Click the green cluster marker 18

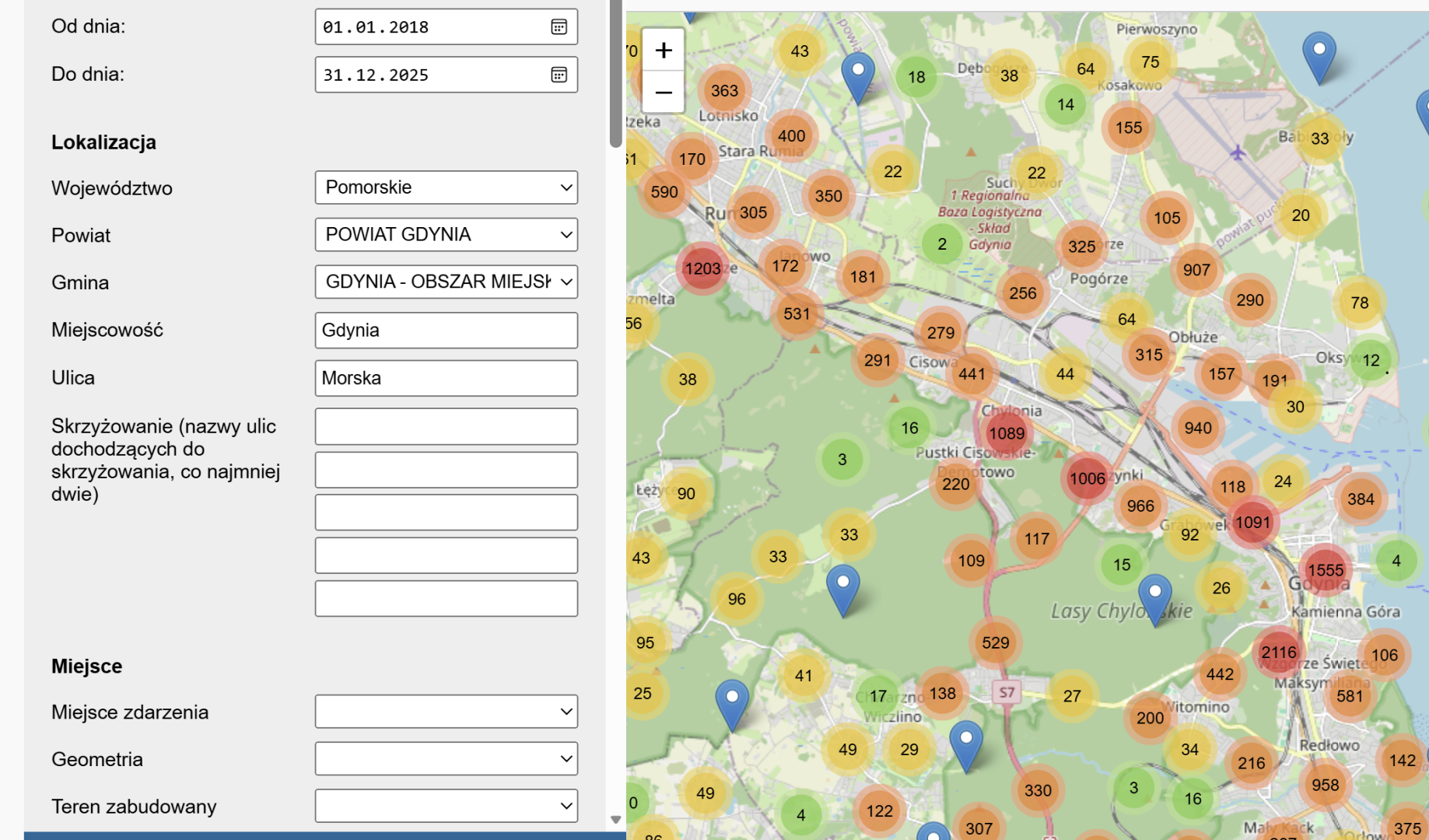coord(916,77)
